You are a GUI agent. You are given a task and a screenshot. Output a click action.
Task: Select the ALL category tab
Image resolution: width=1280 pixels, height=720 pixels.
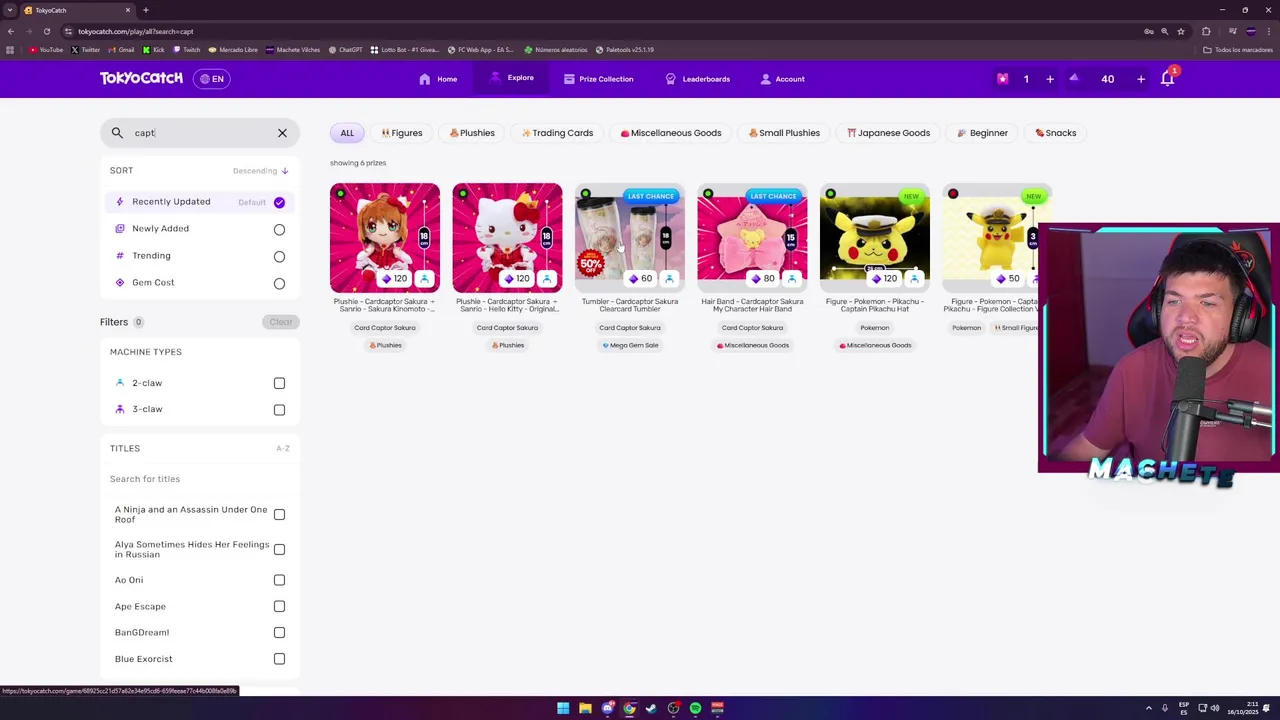(347, 133)
